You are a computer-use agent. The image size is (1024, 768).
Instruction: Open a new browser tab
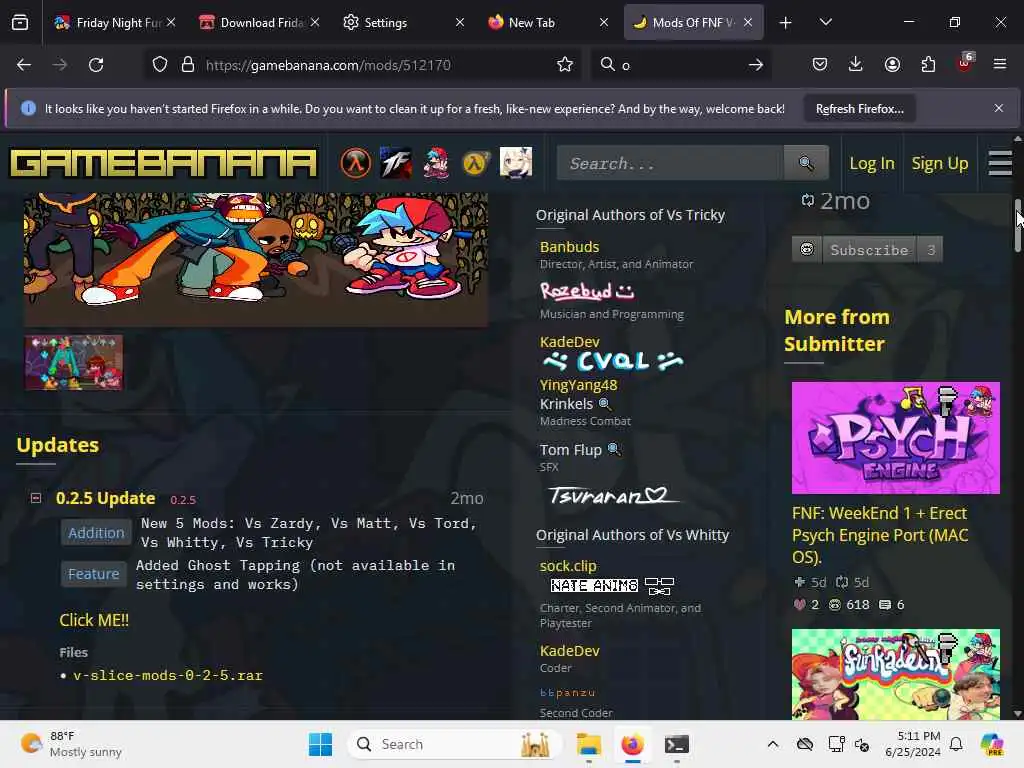point(786,23)
